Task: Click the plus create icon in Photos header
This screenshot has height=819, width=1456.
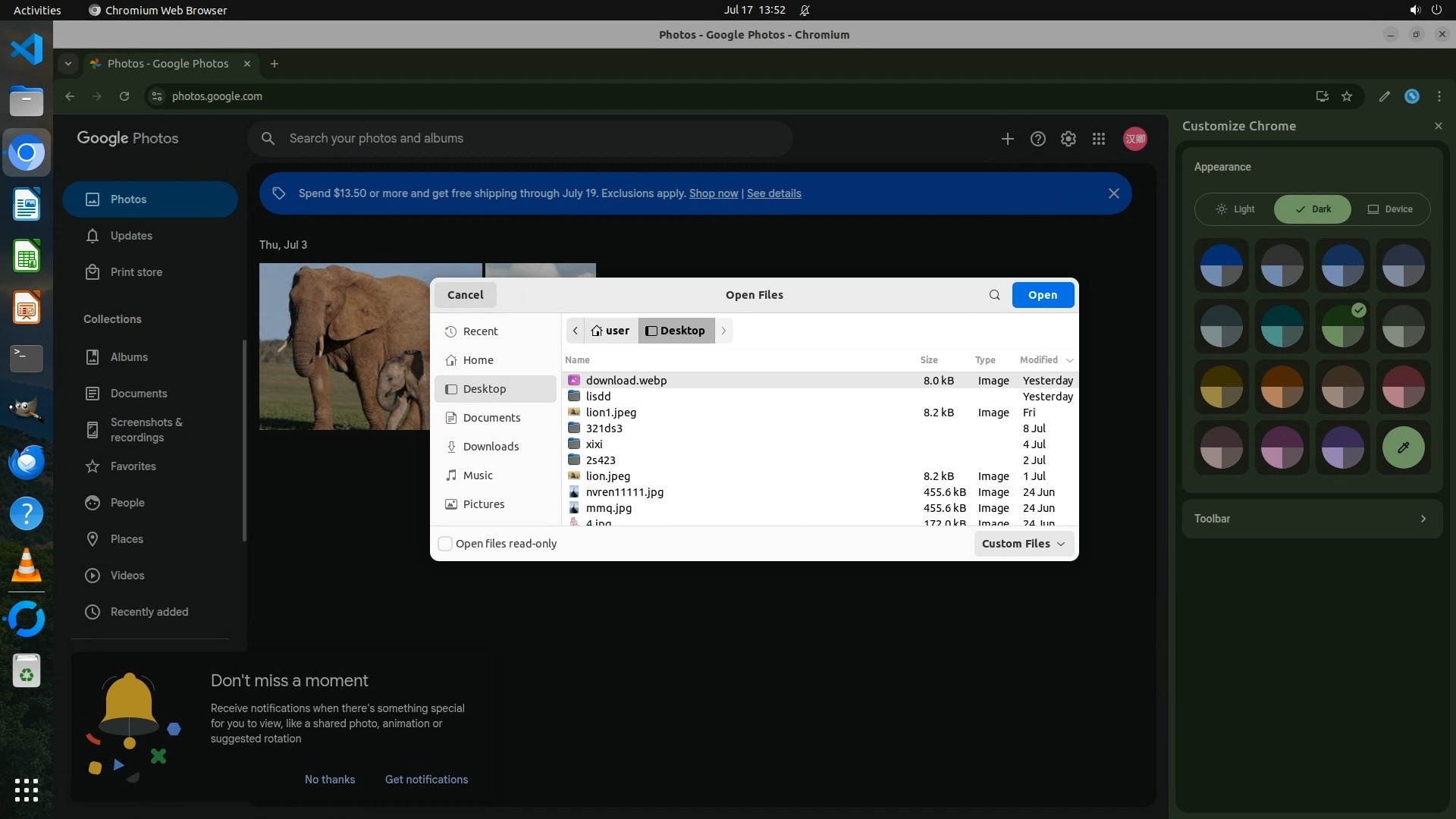Action: click(x=1007, y=139)
